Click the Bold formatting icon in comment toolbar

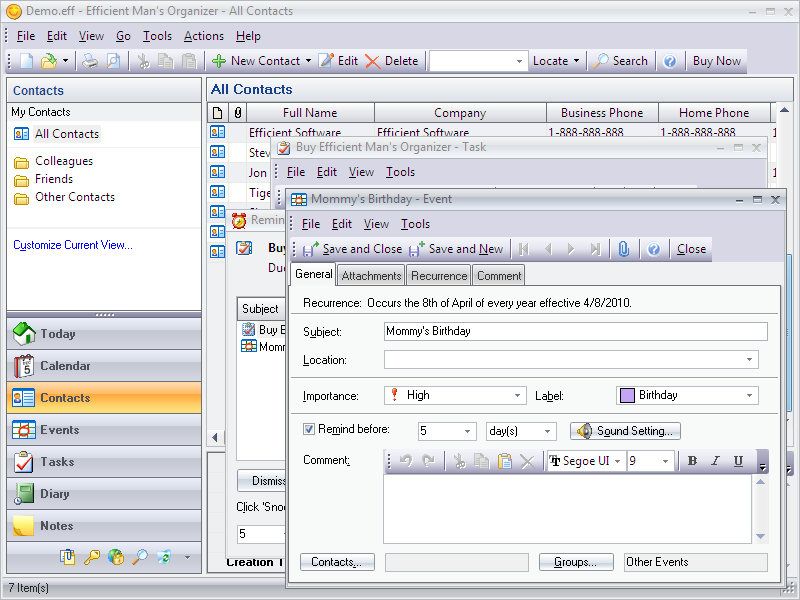coord(692,461)
